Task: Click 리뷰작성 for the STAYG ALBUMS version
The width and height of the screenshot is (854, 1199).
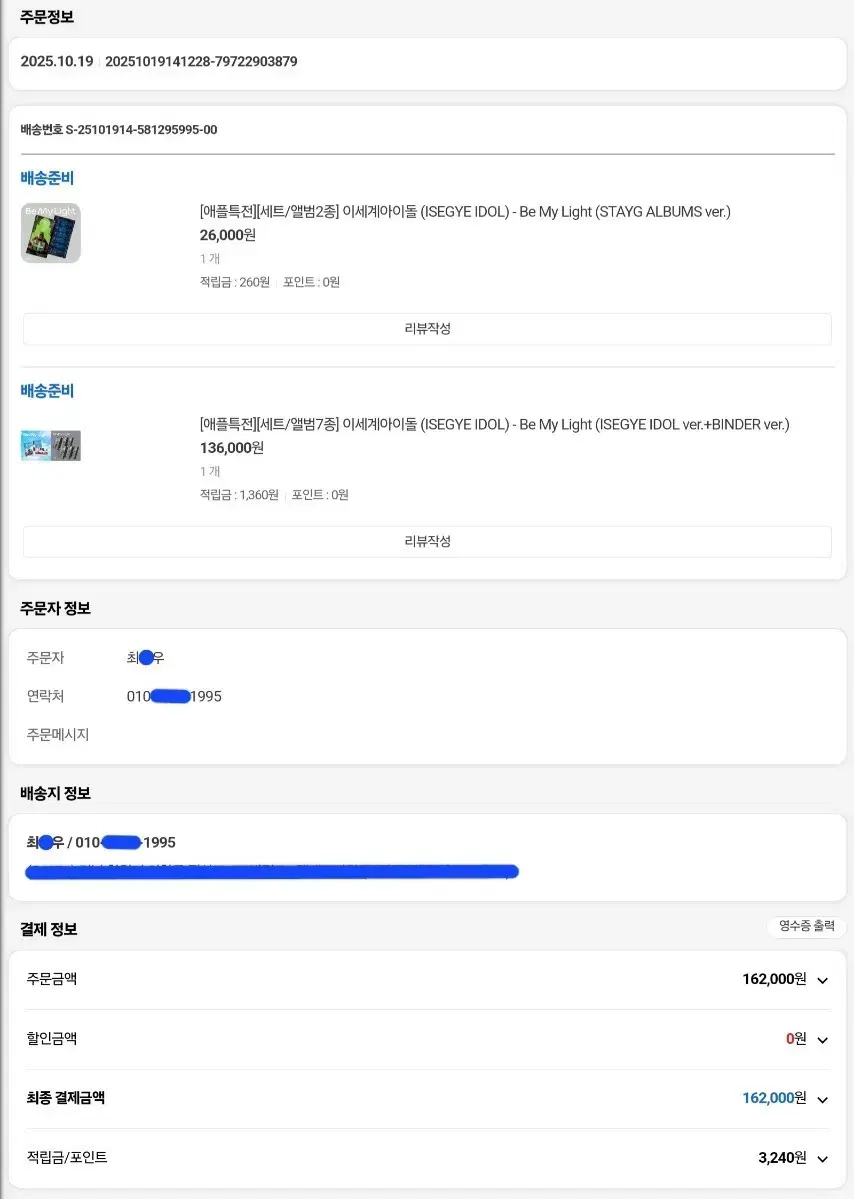Action: (427, 329)
